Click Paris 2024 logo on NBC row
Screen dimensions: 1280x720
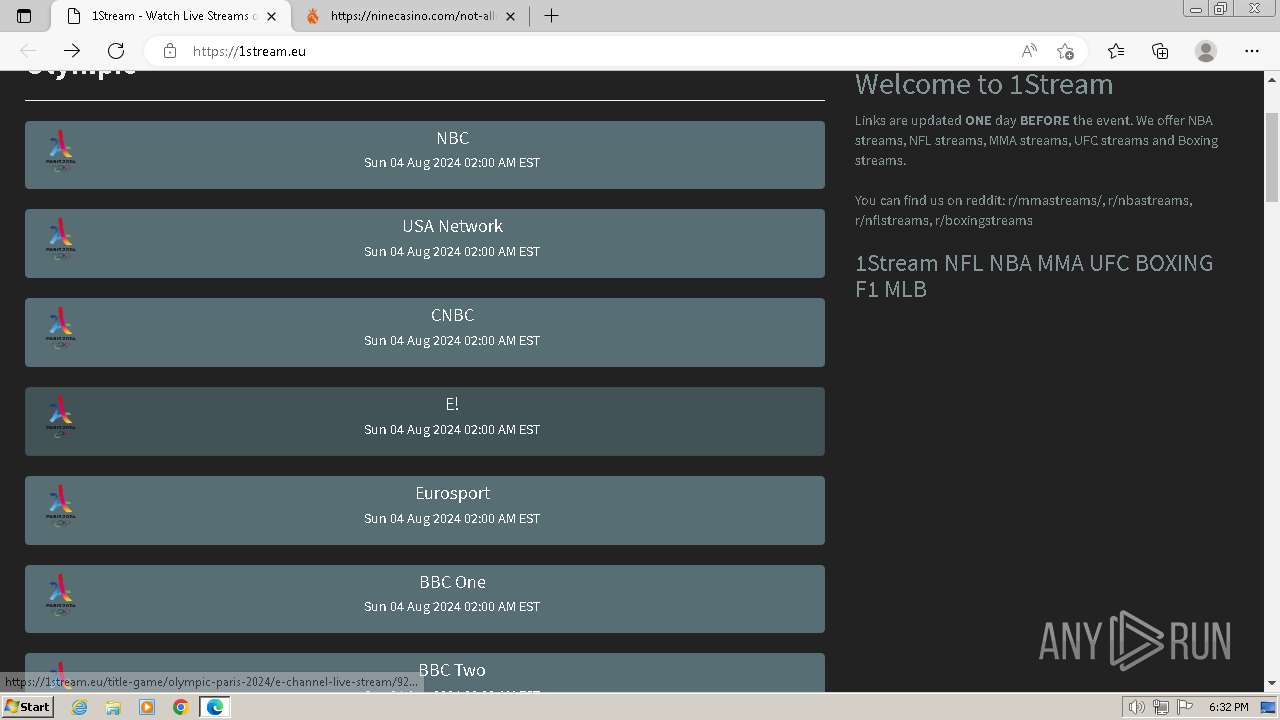point(61,151)
